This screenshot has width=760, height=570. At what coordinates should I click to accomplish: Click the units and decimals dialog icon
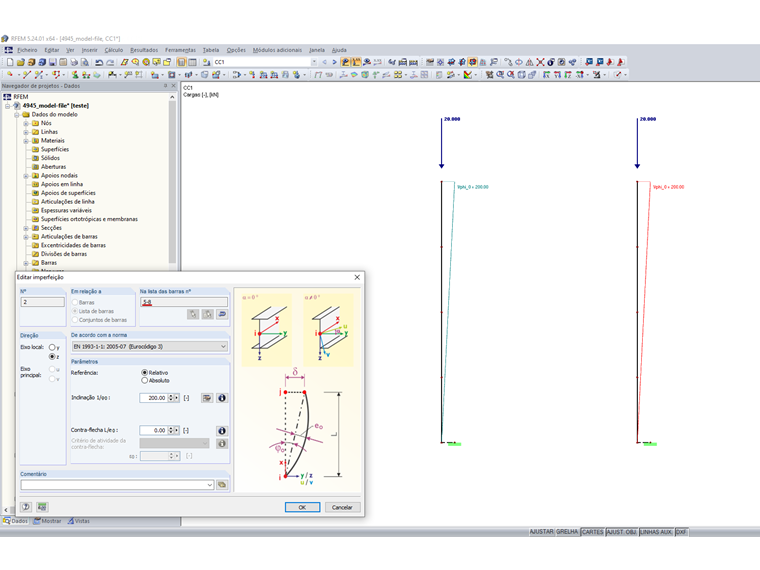point(42,507)
